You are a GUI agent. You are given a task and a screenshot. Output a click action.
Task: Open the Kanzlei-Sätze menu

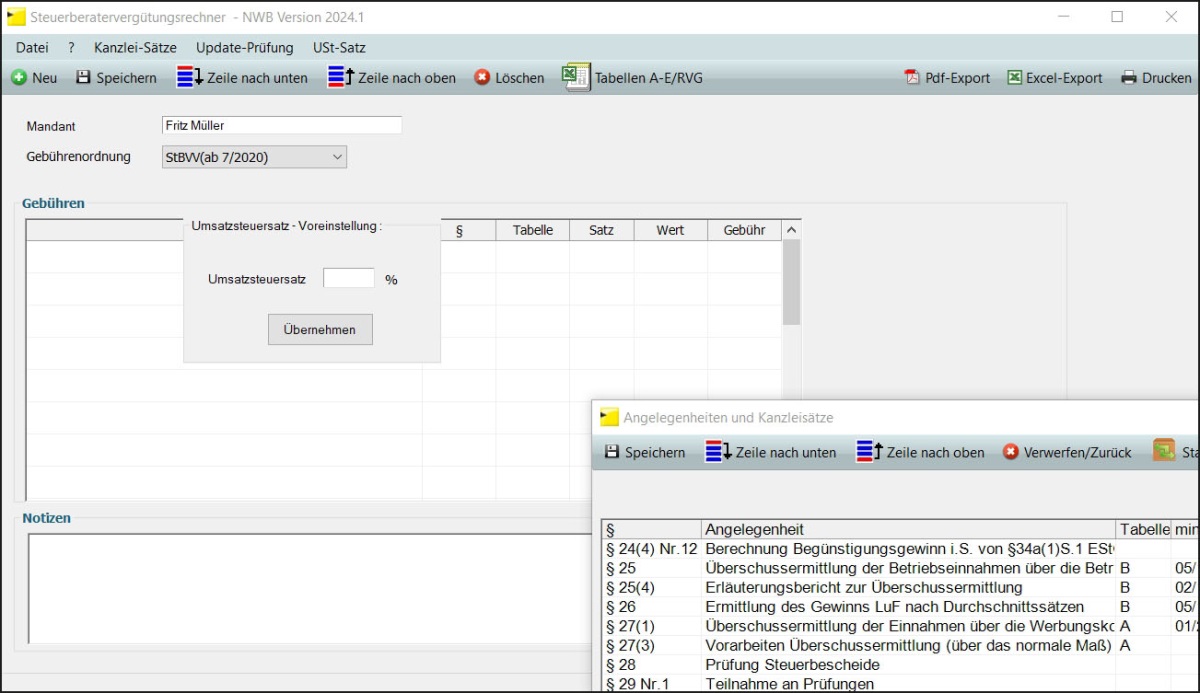click(135, 47)
